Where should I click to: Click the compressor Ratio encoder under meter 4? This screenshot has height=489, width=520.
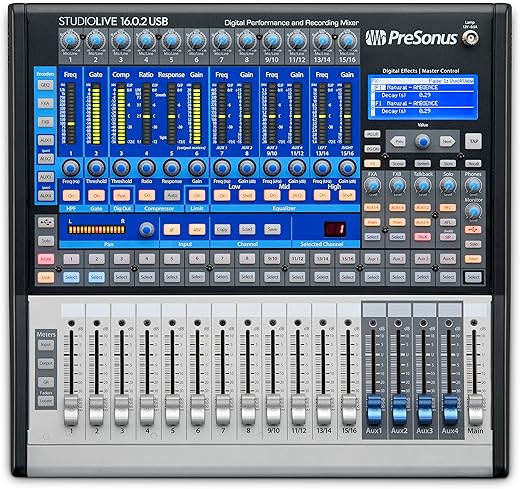147,167
